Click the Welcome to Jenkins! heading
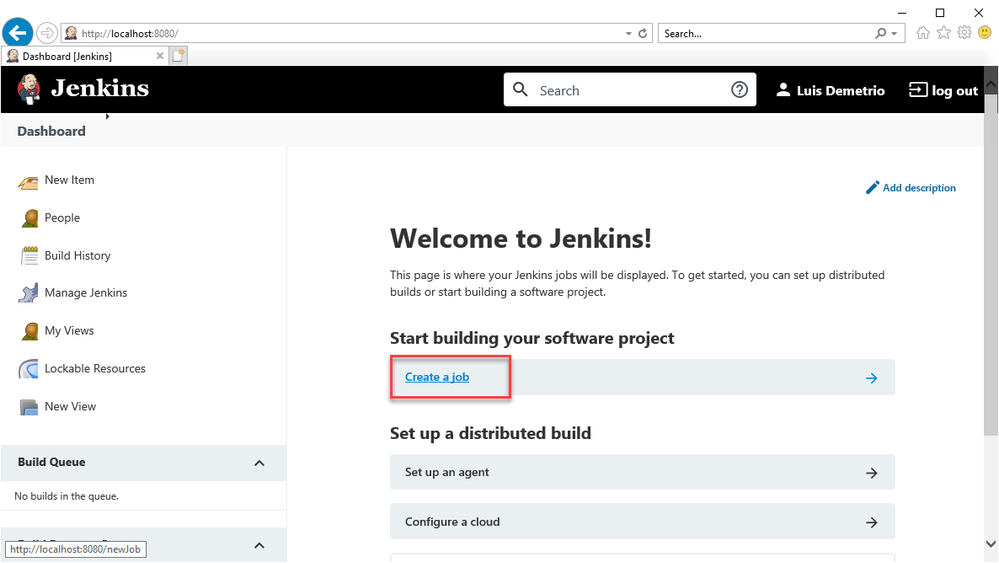999x563 pixels. (x=521, y=239)
